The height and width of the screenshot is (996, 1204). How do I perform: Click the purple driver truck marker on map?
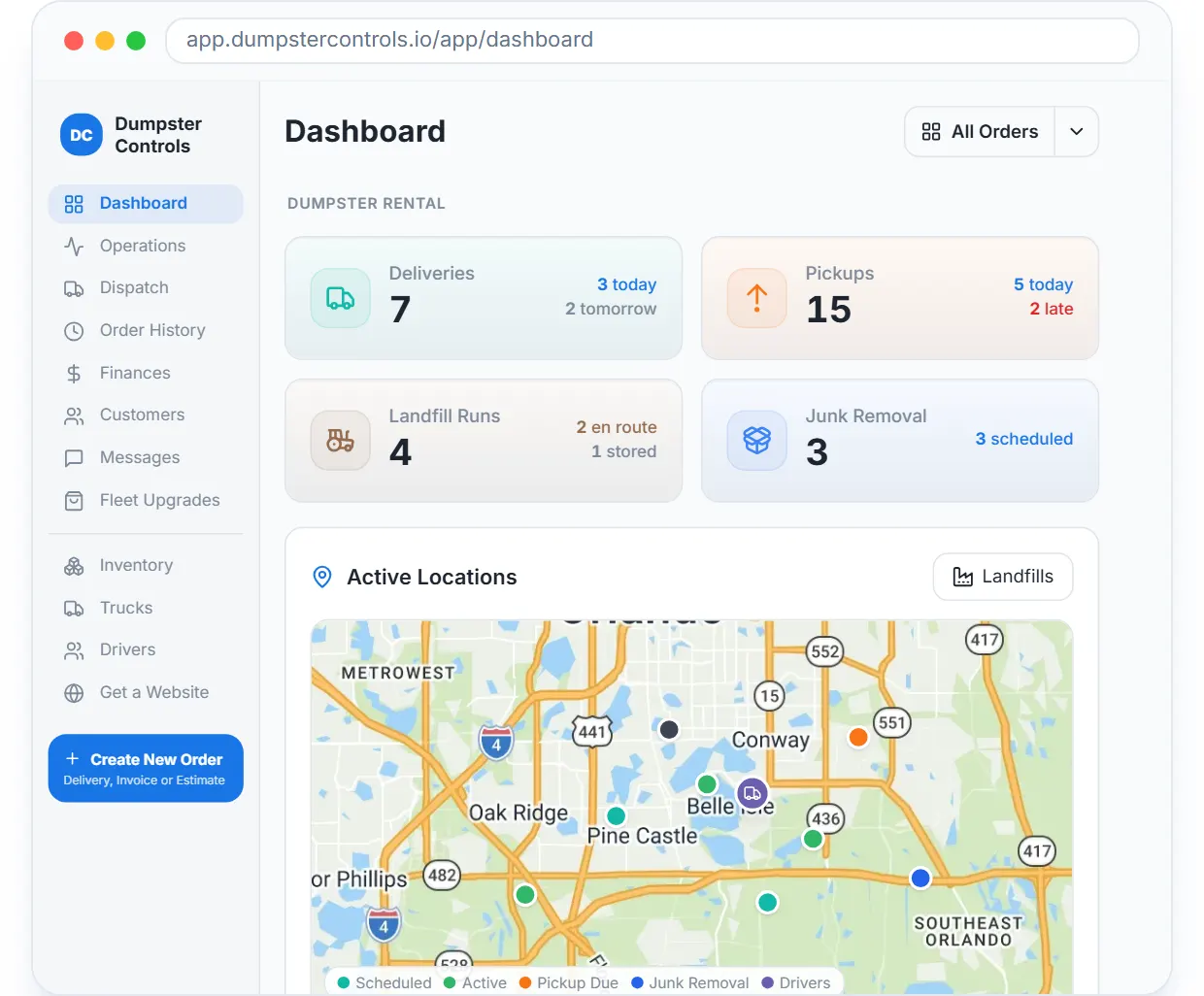[752, 794]
